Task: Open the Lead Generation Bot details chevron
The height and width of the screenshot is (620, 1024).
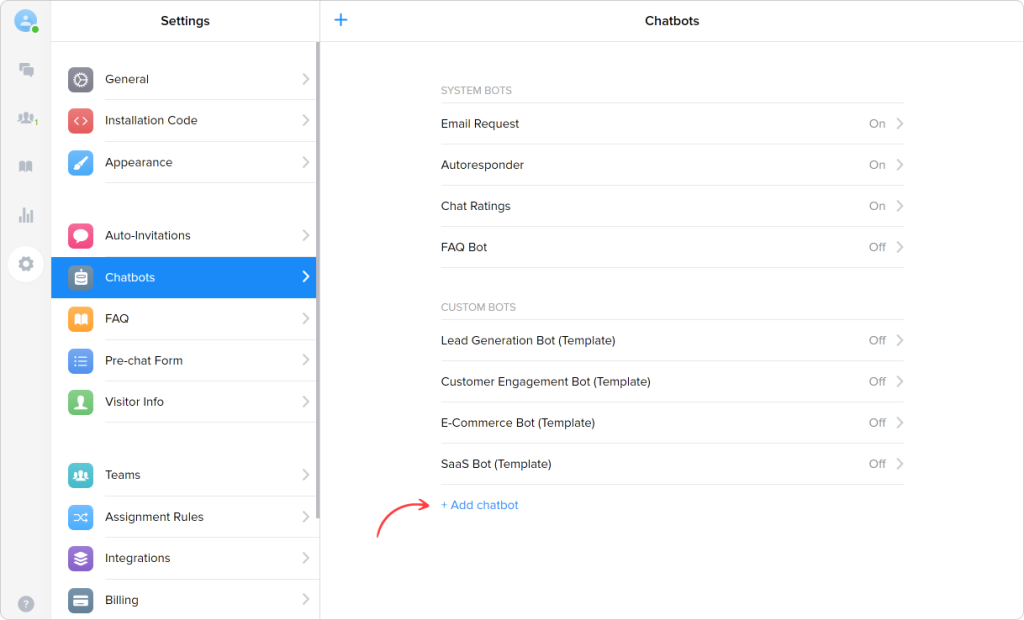Action: (898, 340)
